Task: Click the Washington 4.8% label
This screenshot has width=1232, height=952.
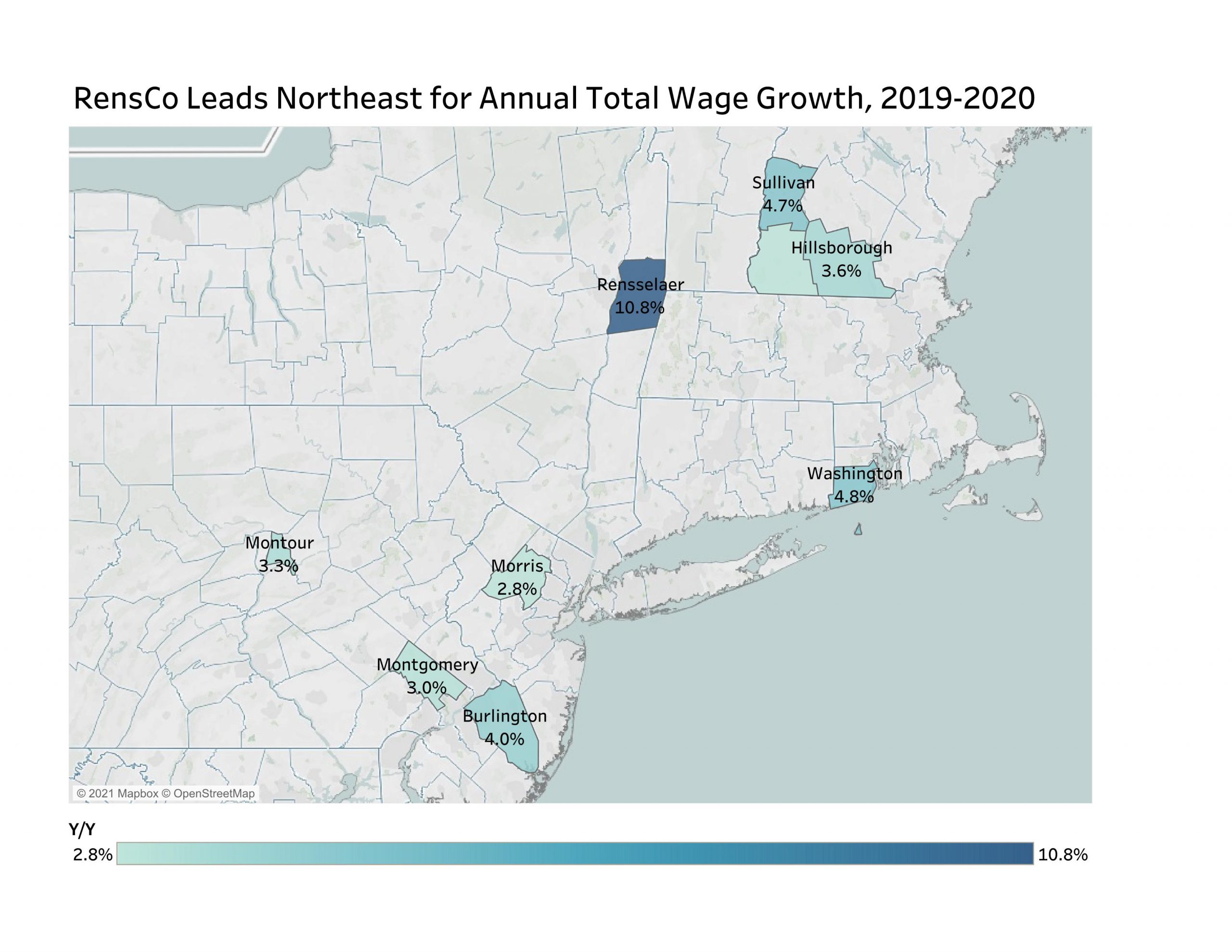Action: (x=853, y=497)
